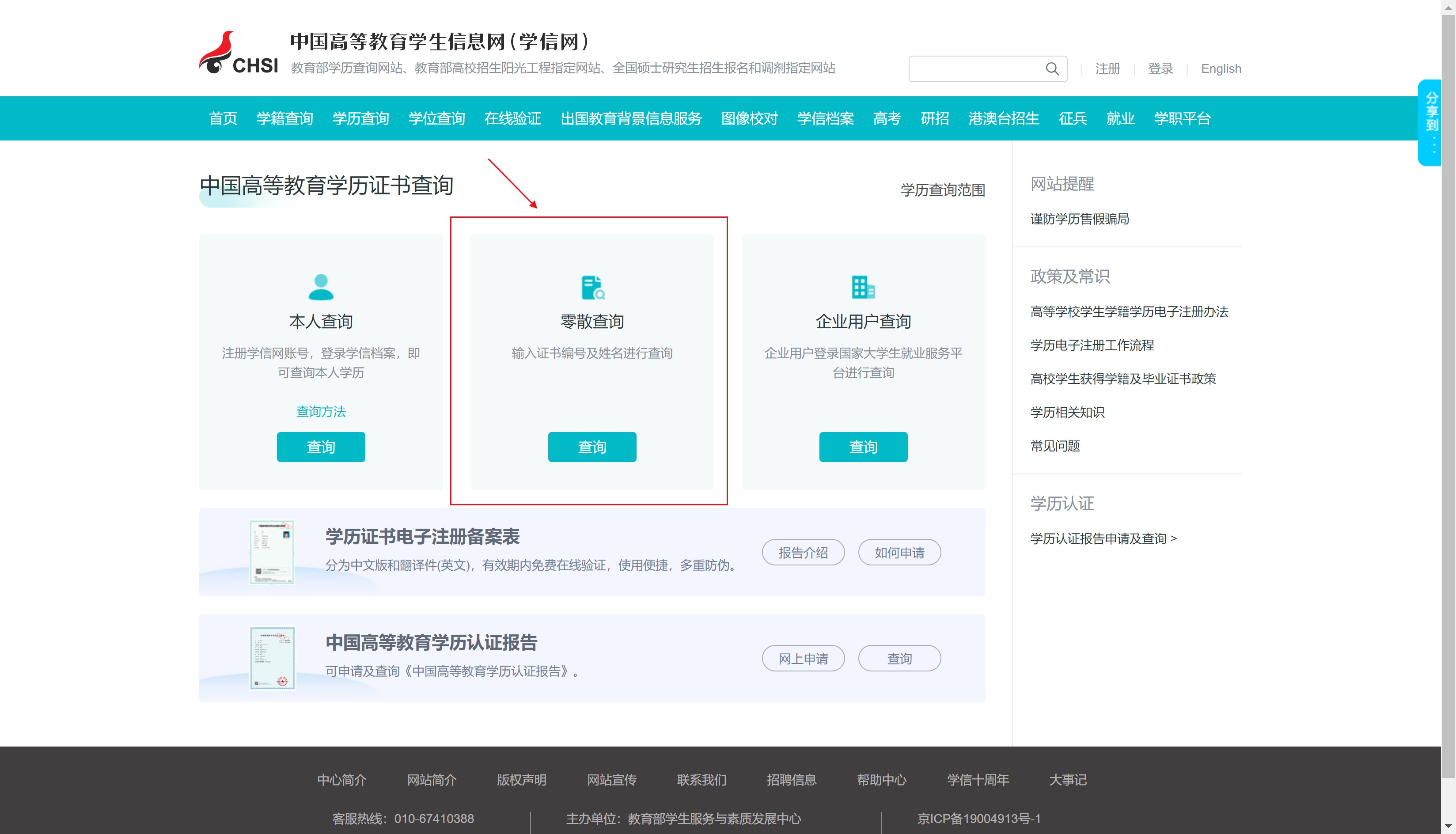
Task: Click the 查询 button under 零散查询
Action: 591,447
